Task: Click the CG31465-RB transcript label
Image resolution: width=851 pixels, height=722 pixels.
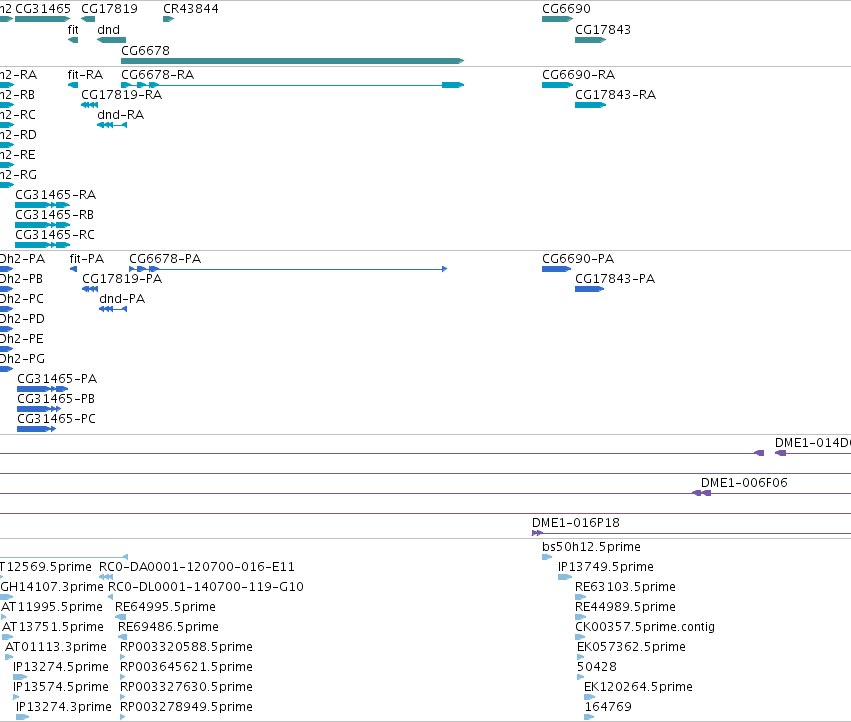Action: pyautogui.click(x=55, y=214)
